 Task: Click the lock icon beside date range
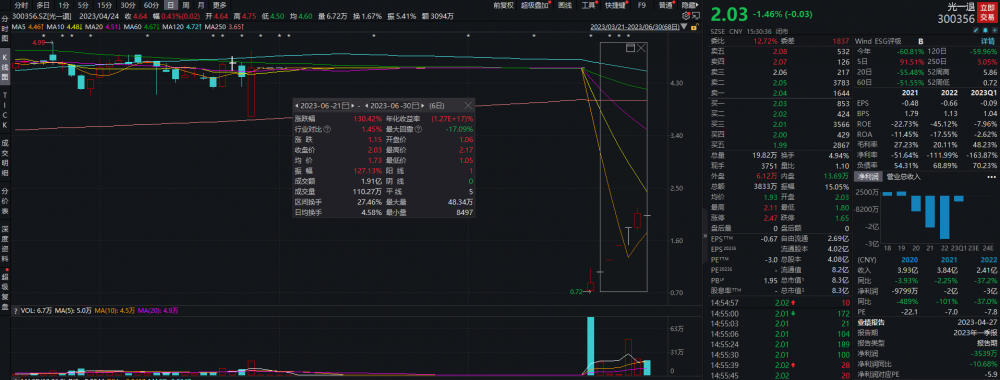(x=695, y=27)
